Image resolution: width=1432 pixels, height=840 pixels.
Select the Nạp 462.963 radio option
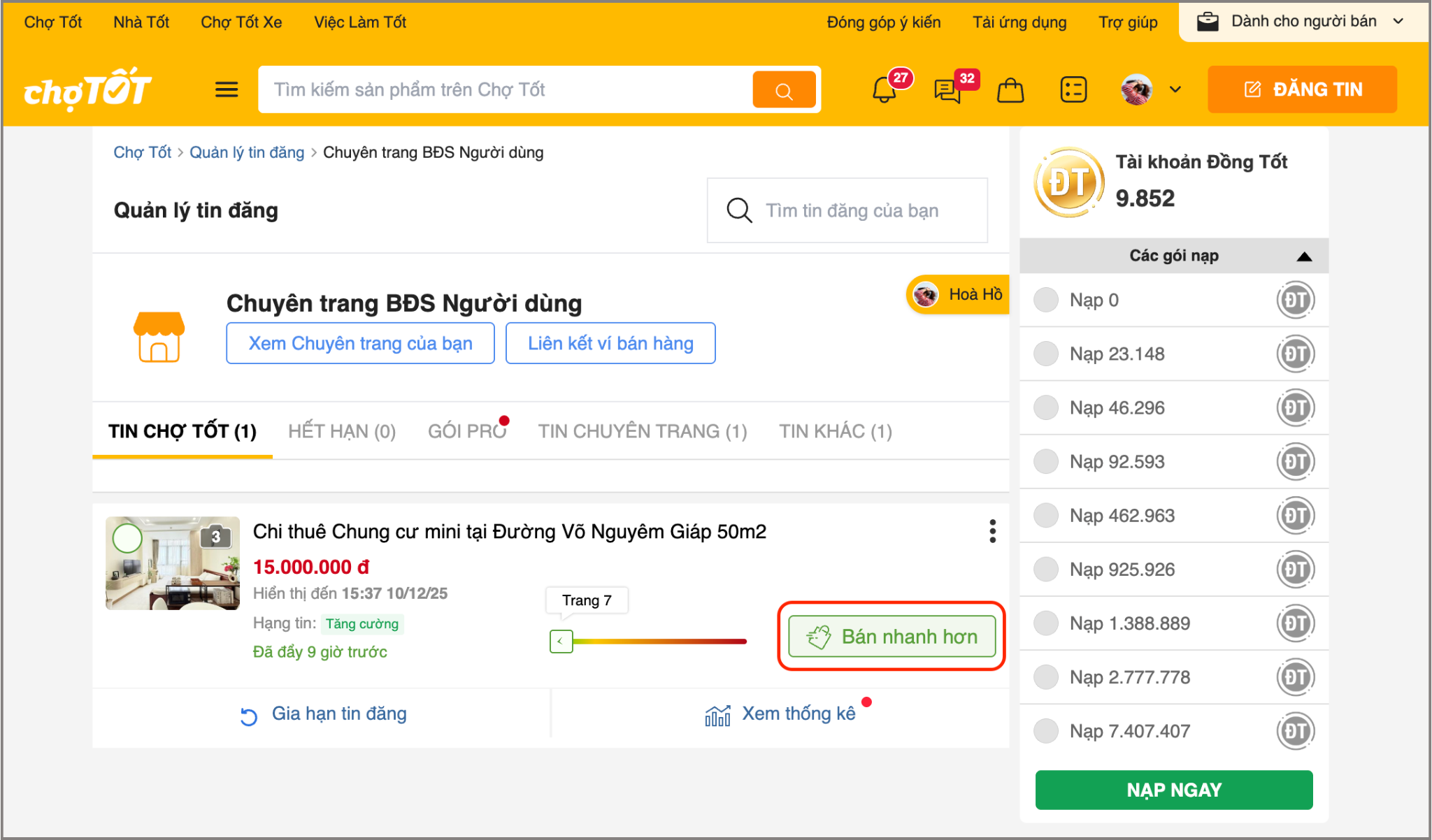coord(1046,515)
